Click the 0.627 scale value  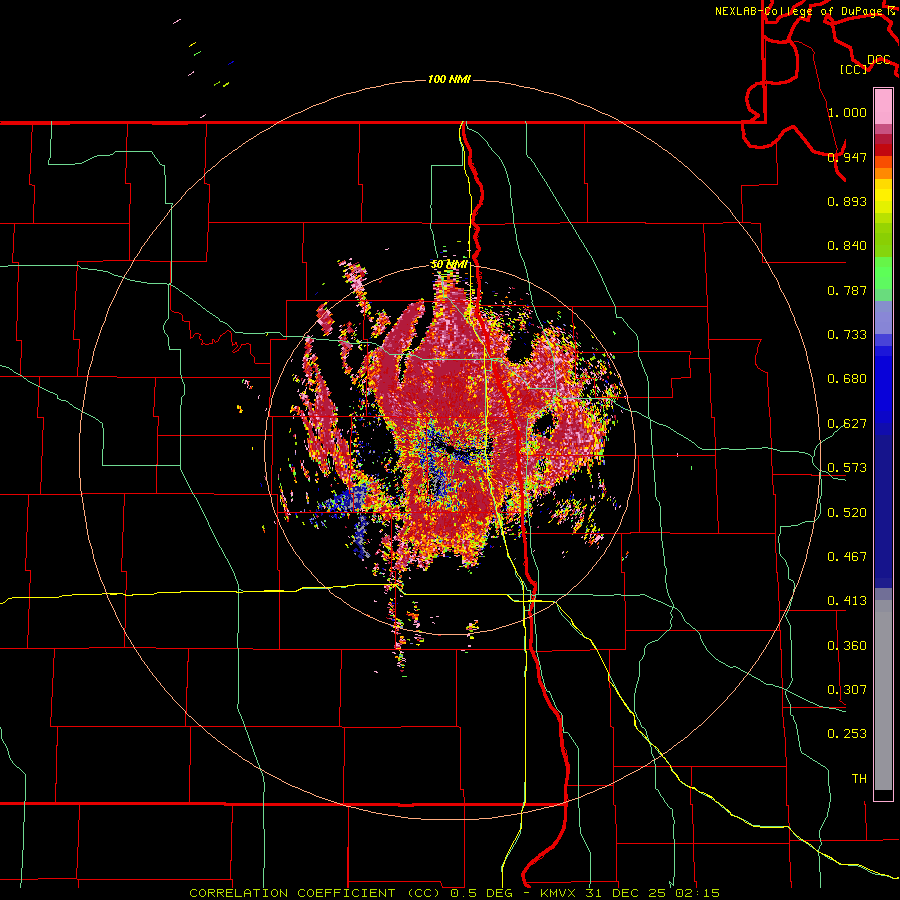[x=847, y=424]
